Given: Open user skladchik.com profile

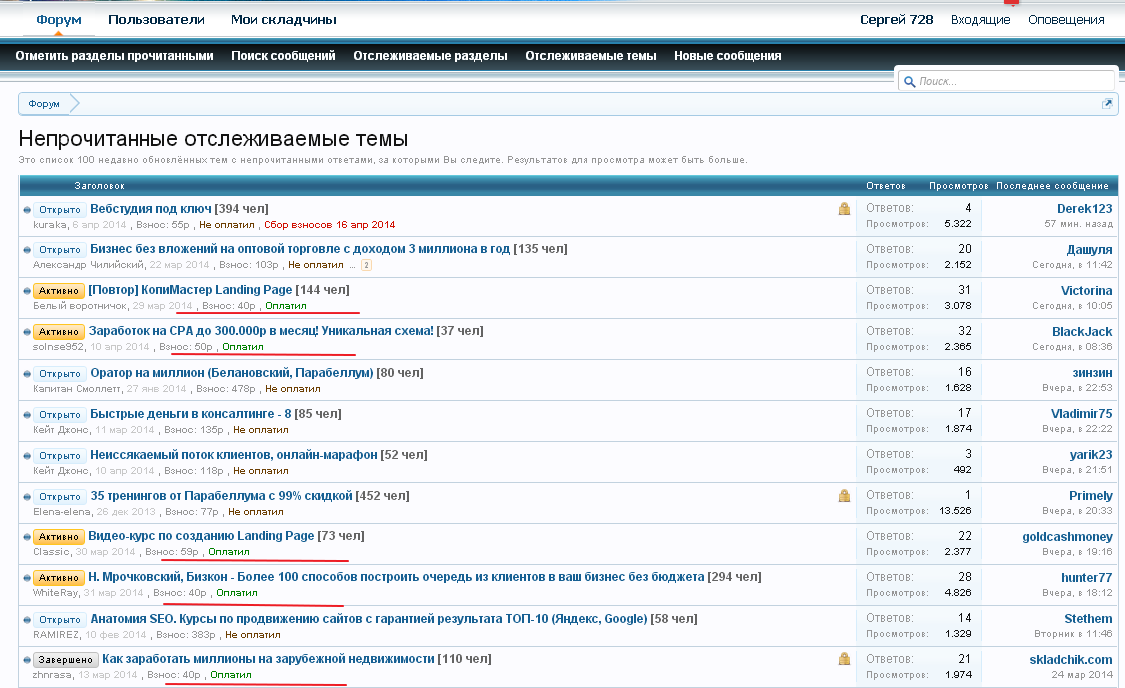Looking at the screenshot, I should click(1070, 659).
